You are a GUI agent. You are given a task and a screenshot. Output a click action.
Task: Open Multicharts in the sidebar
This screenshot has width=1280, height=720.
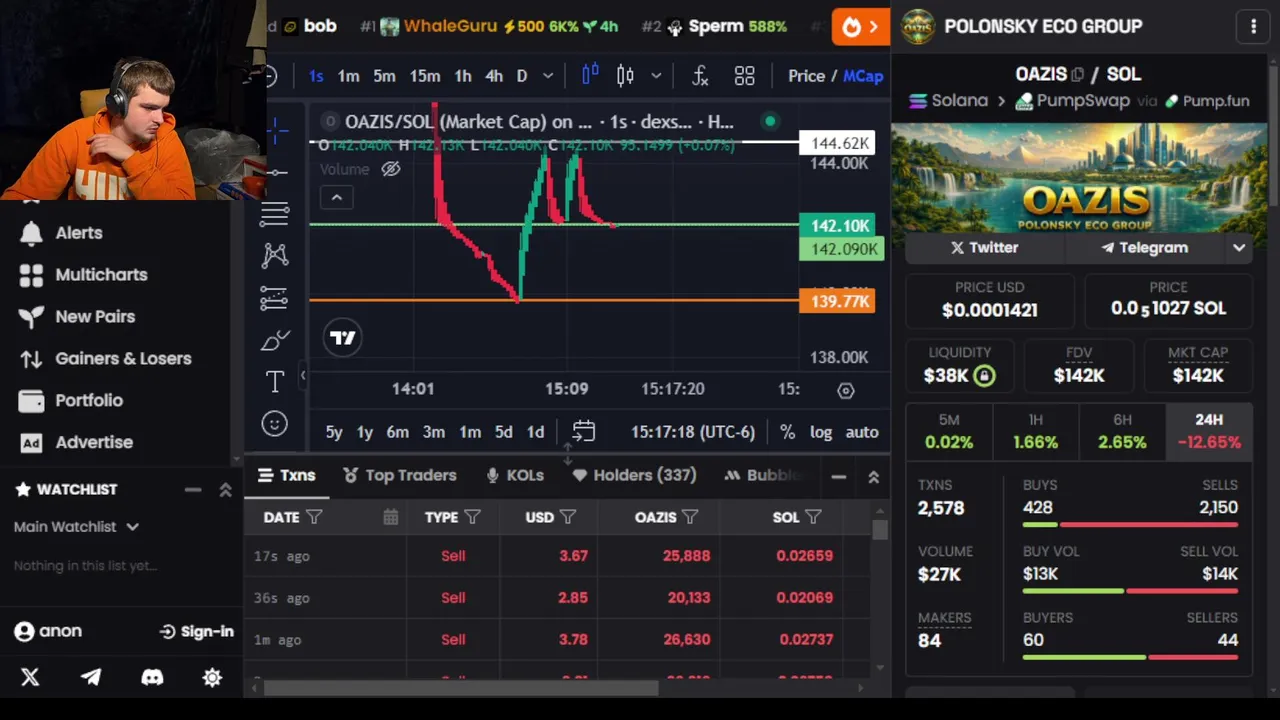point(84,275)
